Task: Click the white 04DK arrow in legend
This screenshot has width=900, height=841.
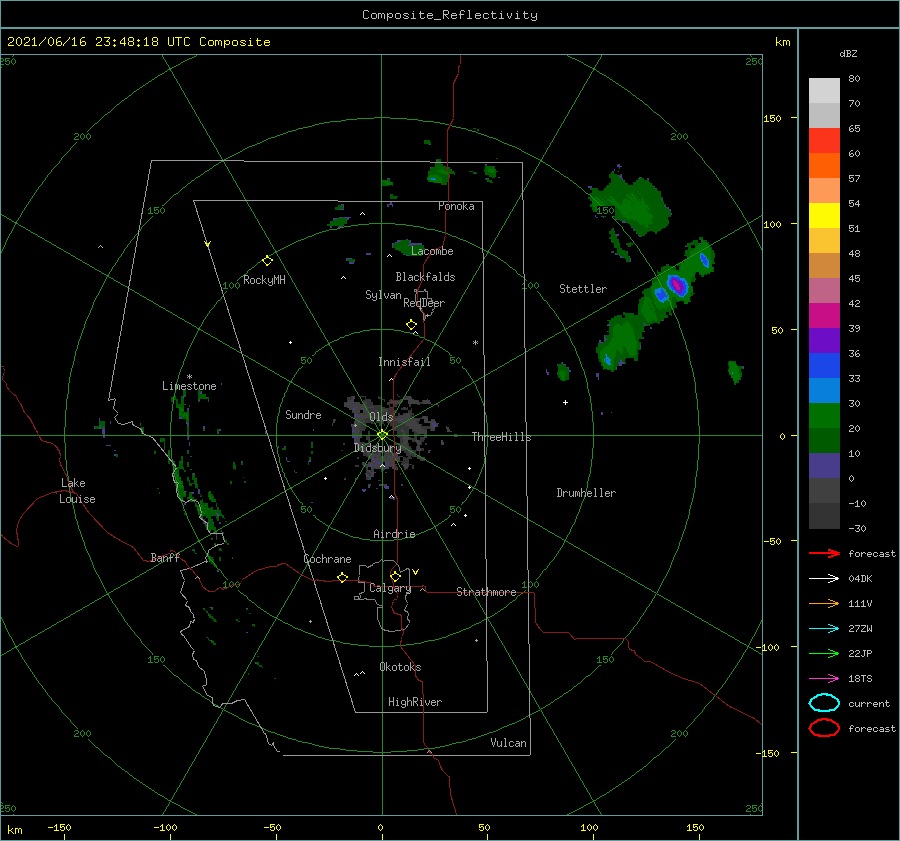Action: click(824, 578)
